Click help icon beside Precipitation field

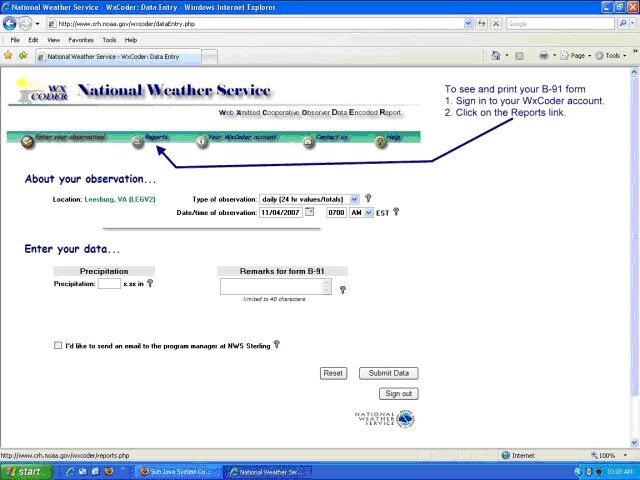coord(150,283)
